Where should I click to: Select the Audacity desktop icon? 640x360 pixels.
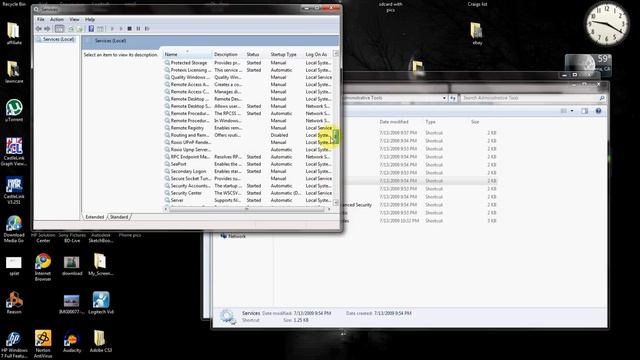72,342
